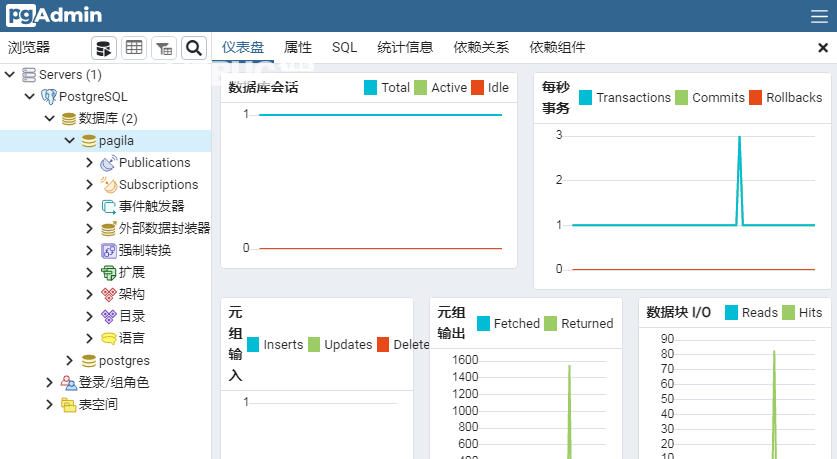
Task: Click the 外部数据封装器 node icon
Action: 108,228
